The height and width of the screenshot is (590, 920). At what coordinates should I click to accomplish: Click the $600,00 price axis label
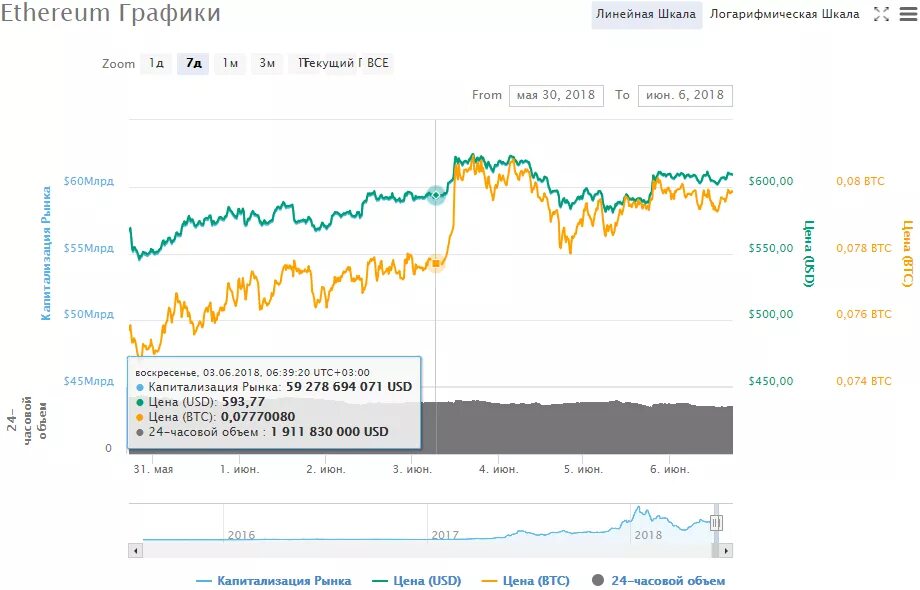[771, 181]
